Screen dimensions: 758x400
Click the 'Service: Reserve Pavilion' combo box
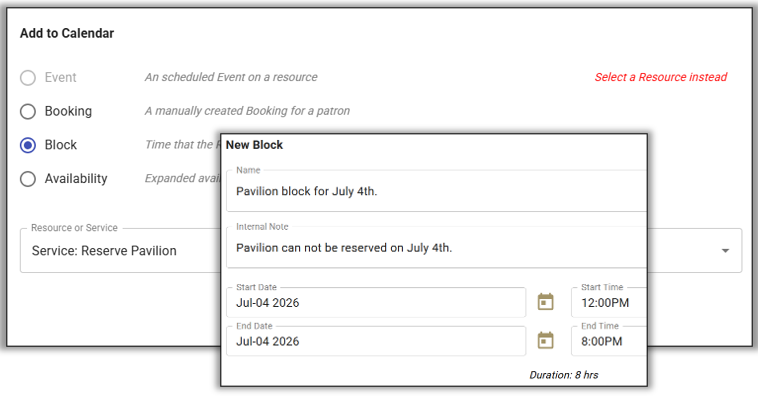120,251
